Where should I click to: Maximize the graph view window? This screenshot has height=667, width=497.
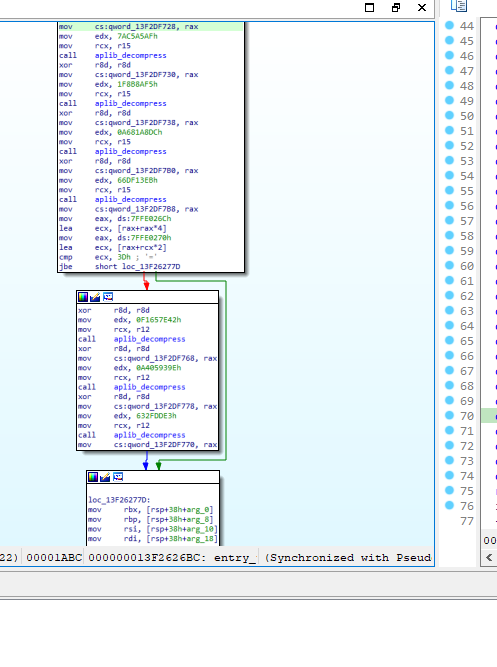[369, 8]
